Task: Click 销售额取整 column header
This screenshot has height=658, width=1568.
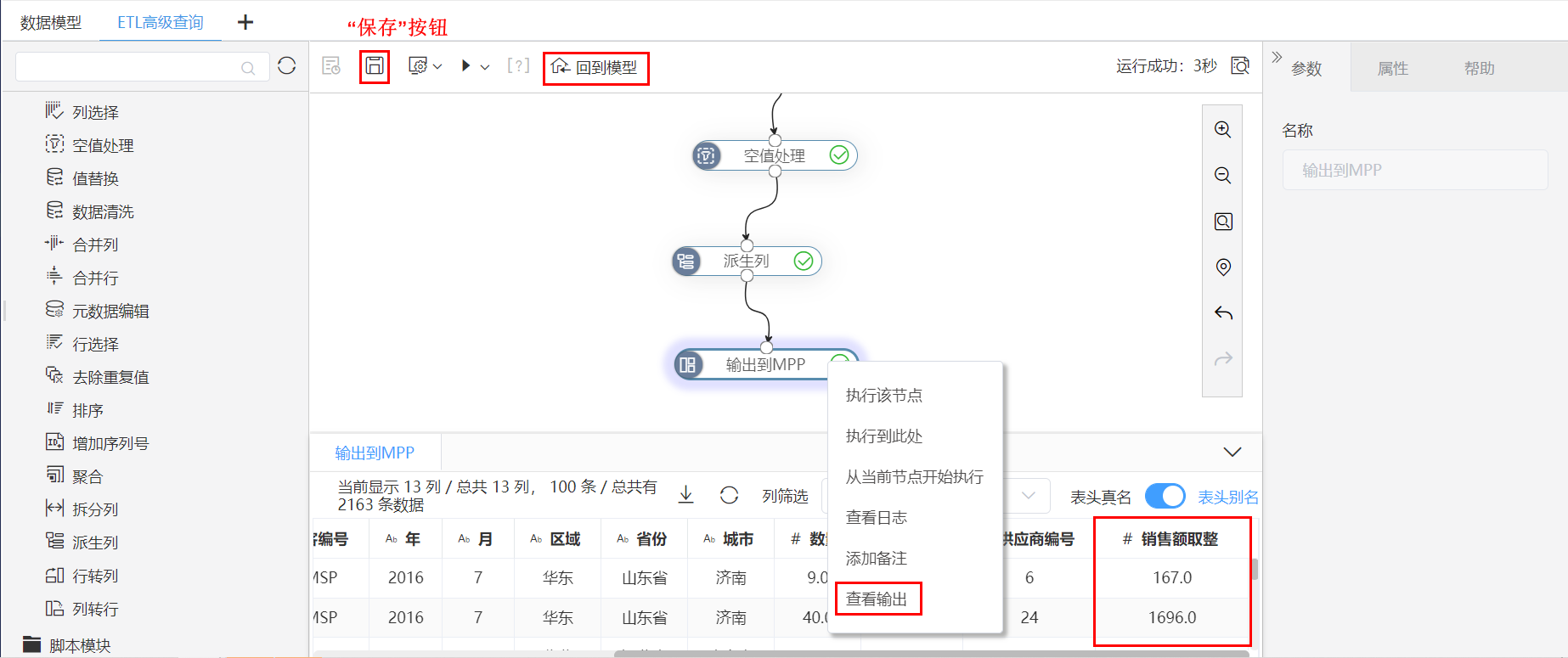Action: (x=1171, y=539)
